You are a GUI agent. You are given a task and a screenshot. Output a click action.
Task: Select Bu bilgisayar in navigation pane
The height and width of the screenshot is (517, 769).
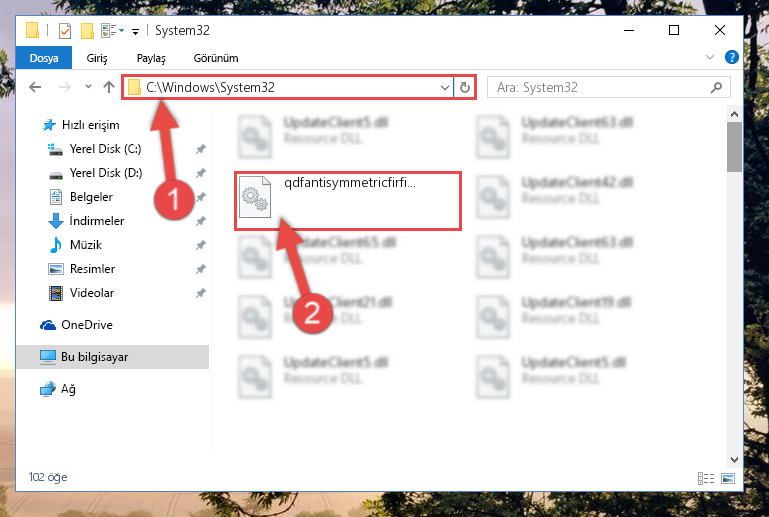[112, 357]
